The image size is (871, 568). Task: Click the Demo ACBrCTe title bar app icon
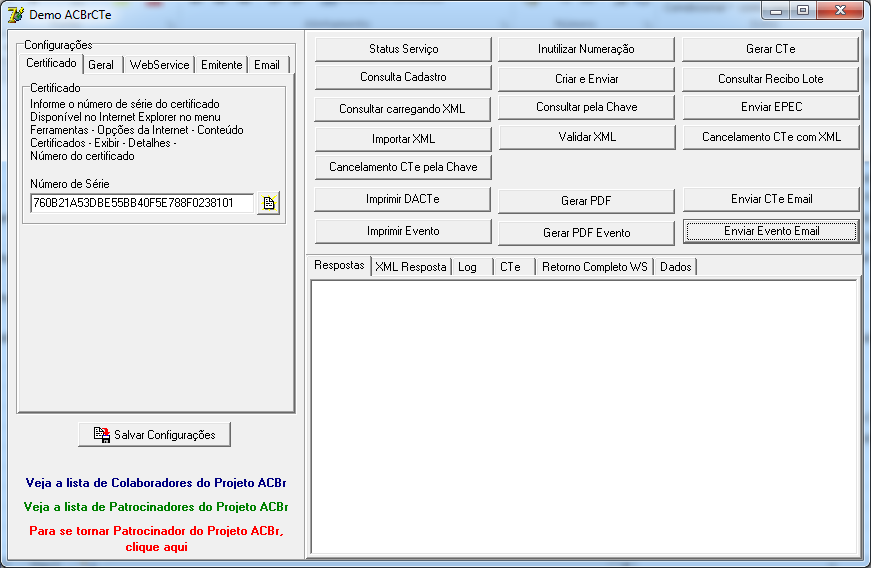coord(16,14)
